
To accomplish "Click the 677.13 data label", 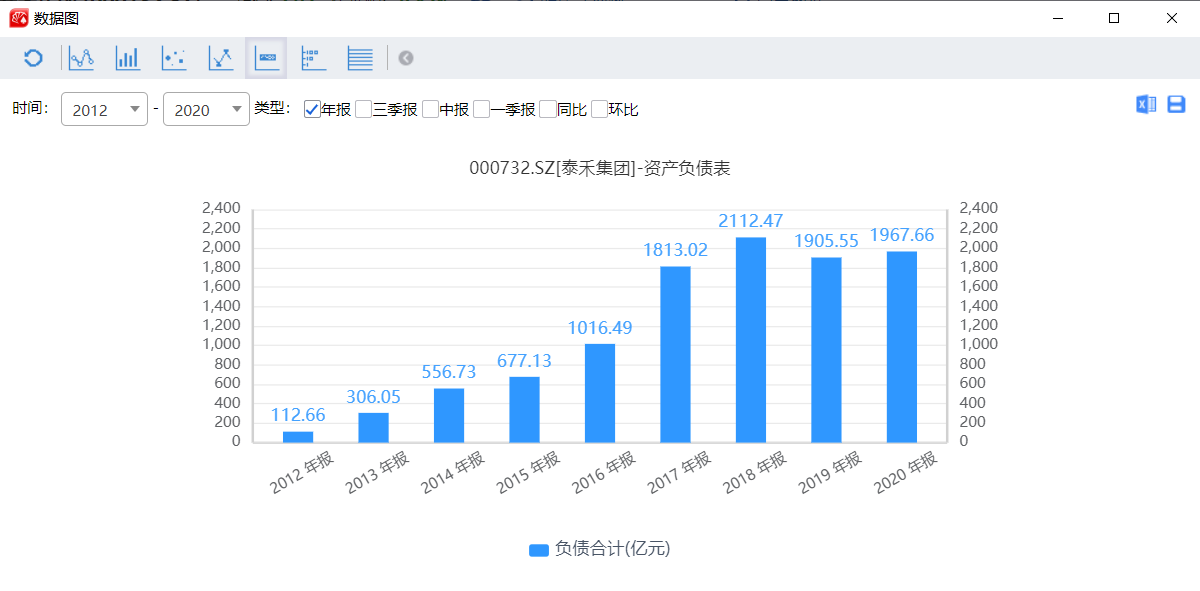I will coord(524,360).
